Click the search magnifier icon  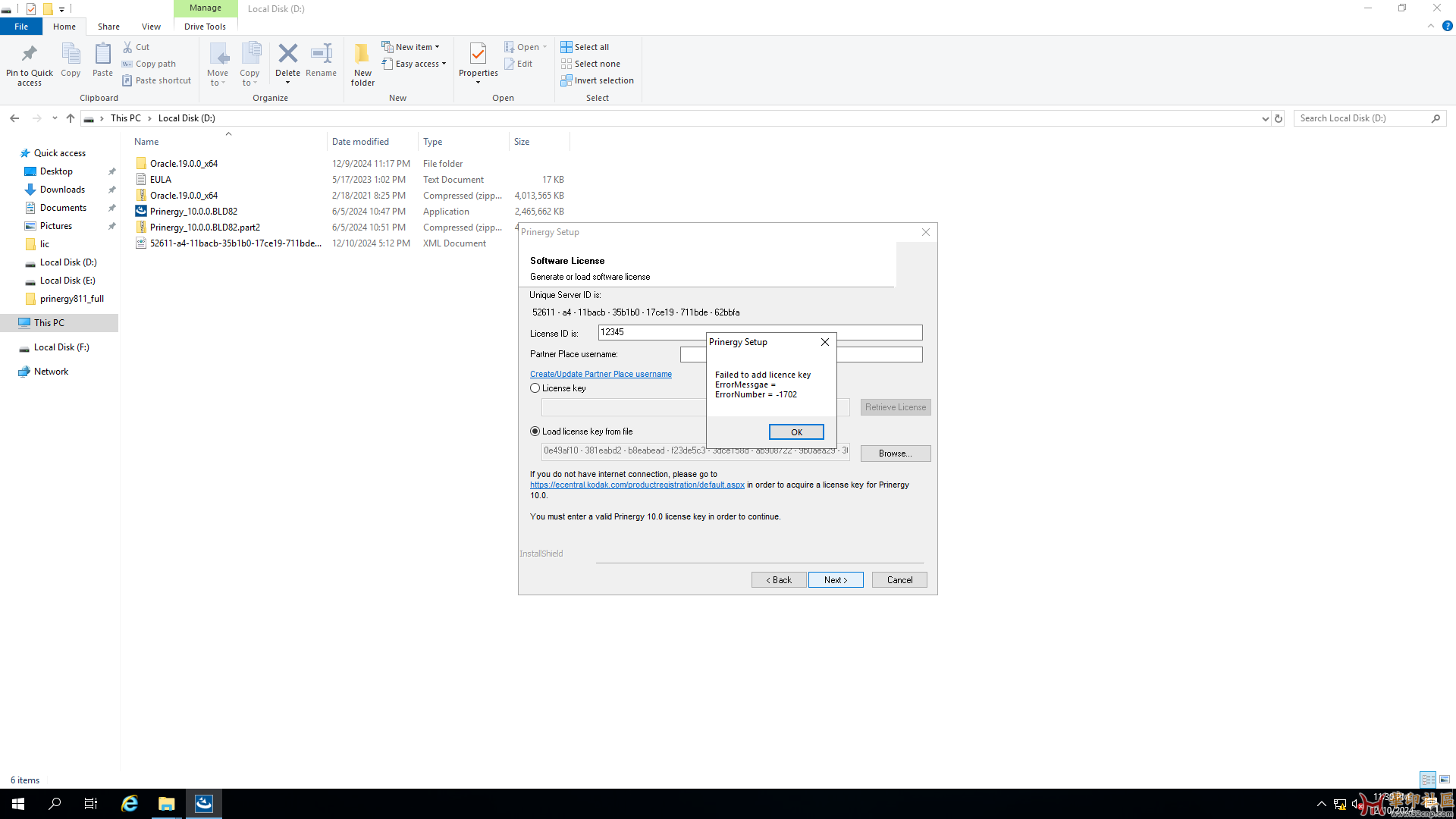coord(1436,118)
